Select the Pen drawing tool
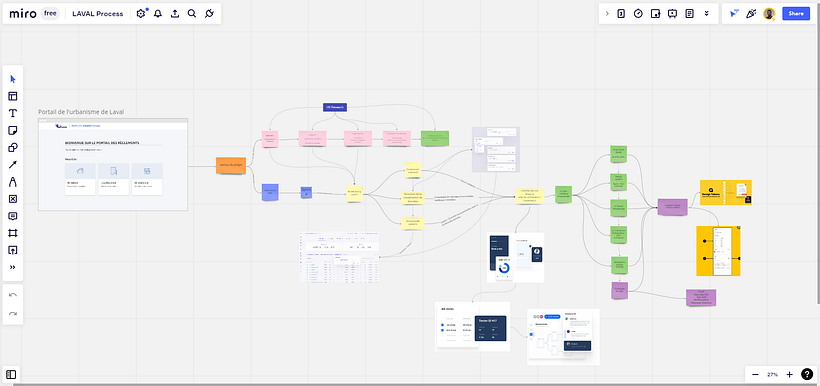820x386 pixels. [x=13, y=182]
